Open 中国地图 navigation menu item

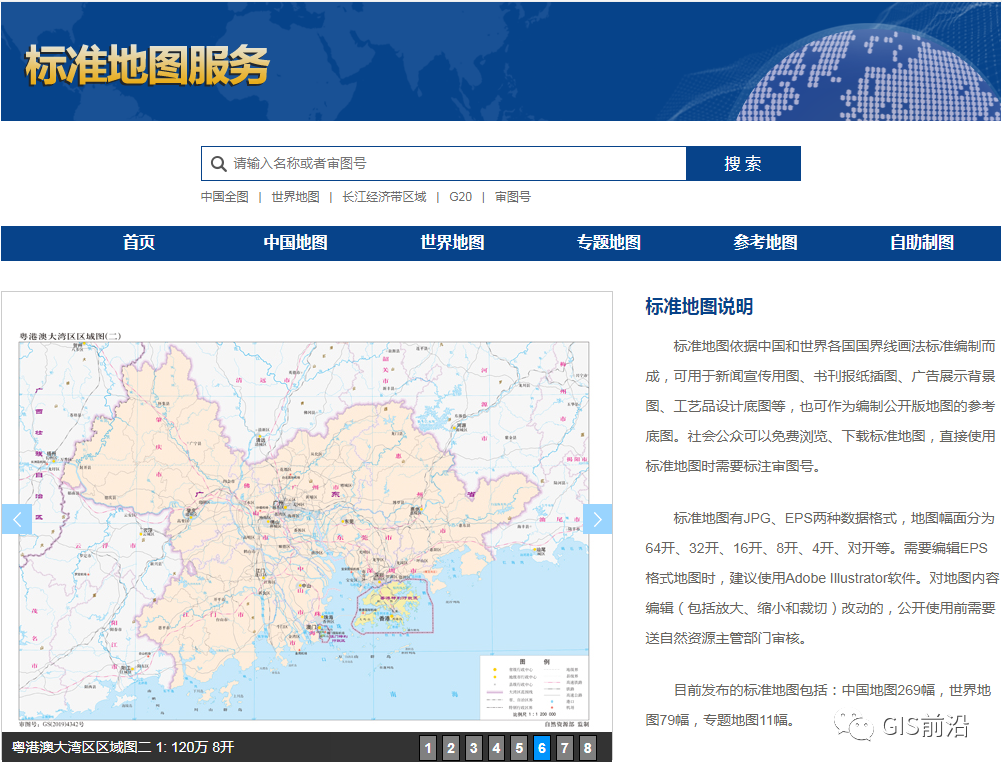(295, 243)
